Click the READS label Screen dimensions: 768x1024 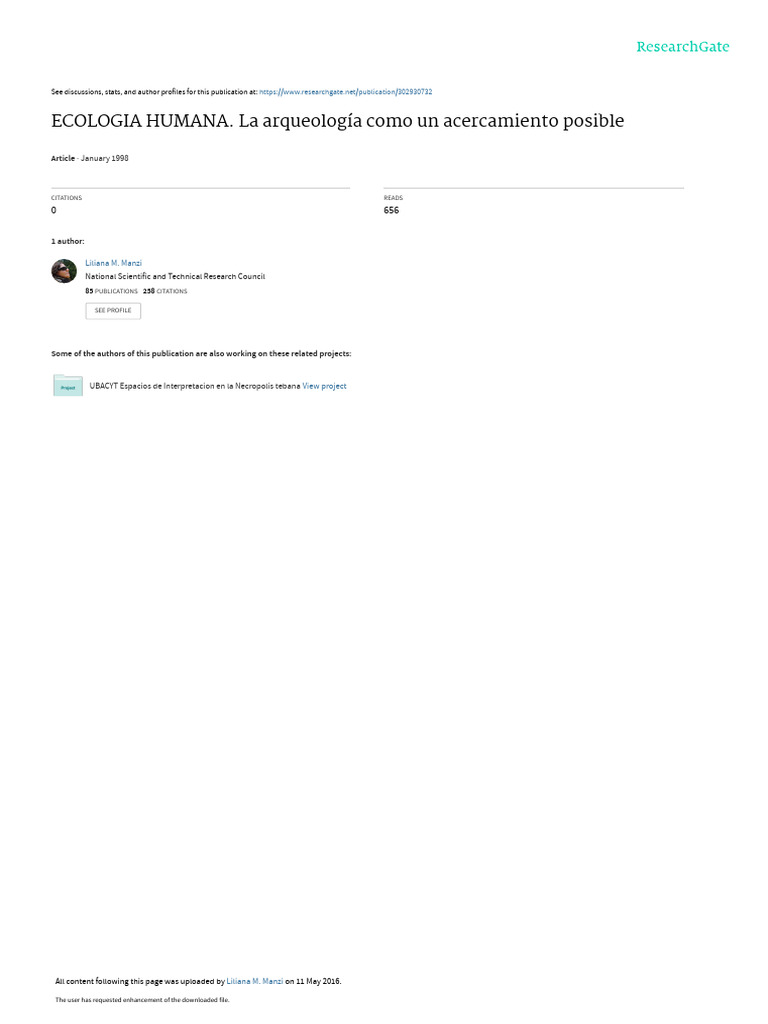click(393, 198)
